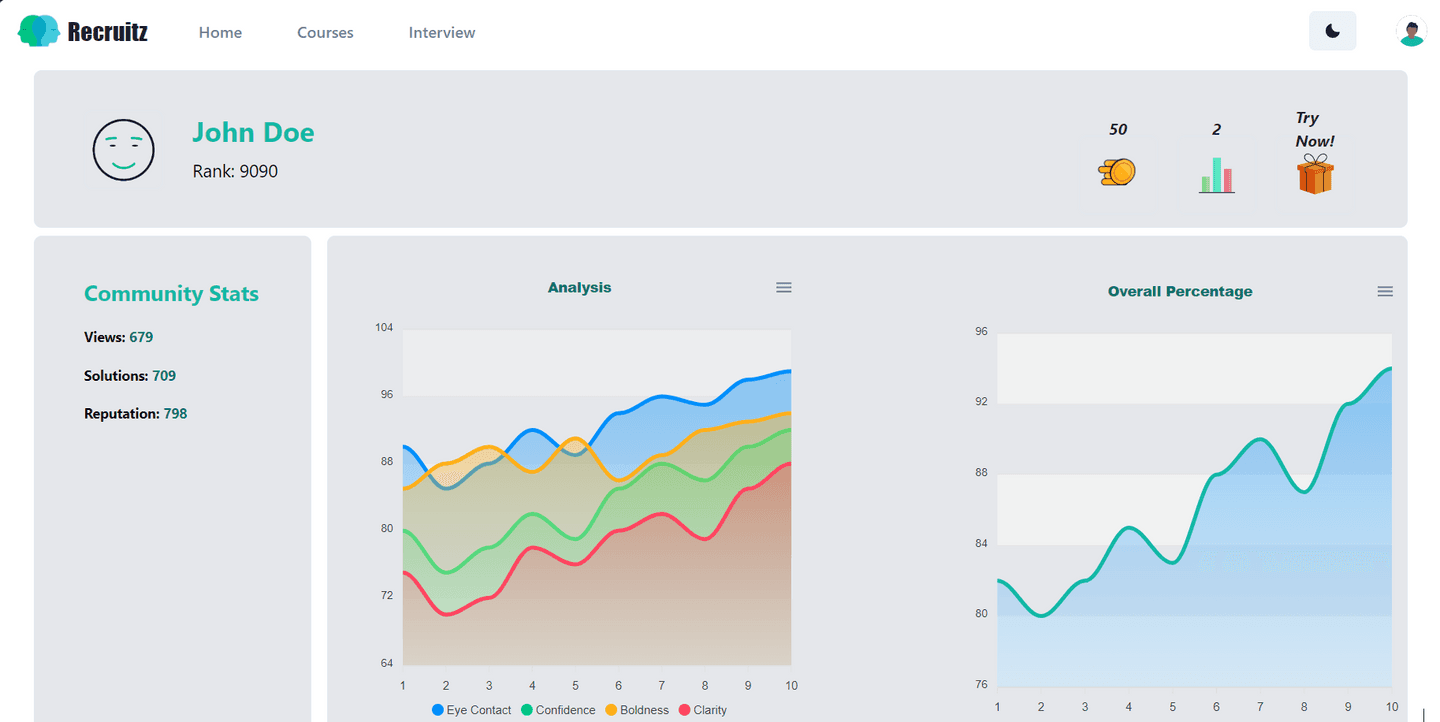
Task: Open the Overall Percentage chart menu
Action: click(x=1385, y=292)
